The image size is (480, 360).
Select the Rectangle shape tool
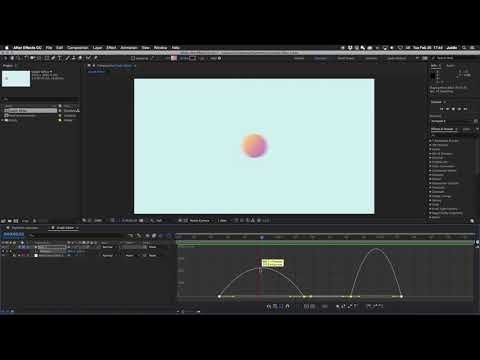[x=47, y=58]
